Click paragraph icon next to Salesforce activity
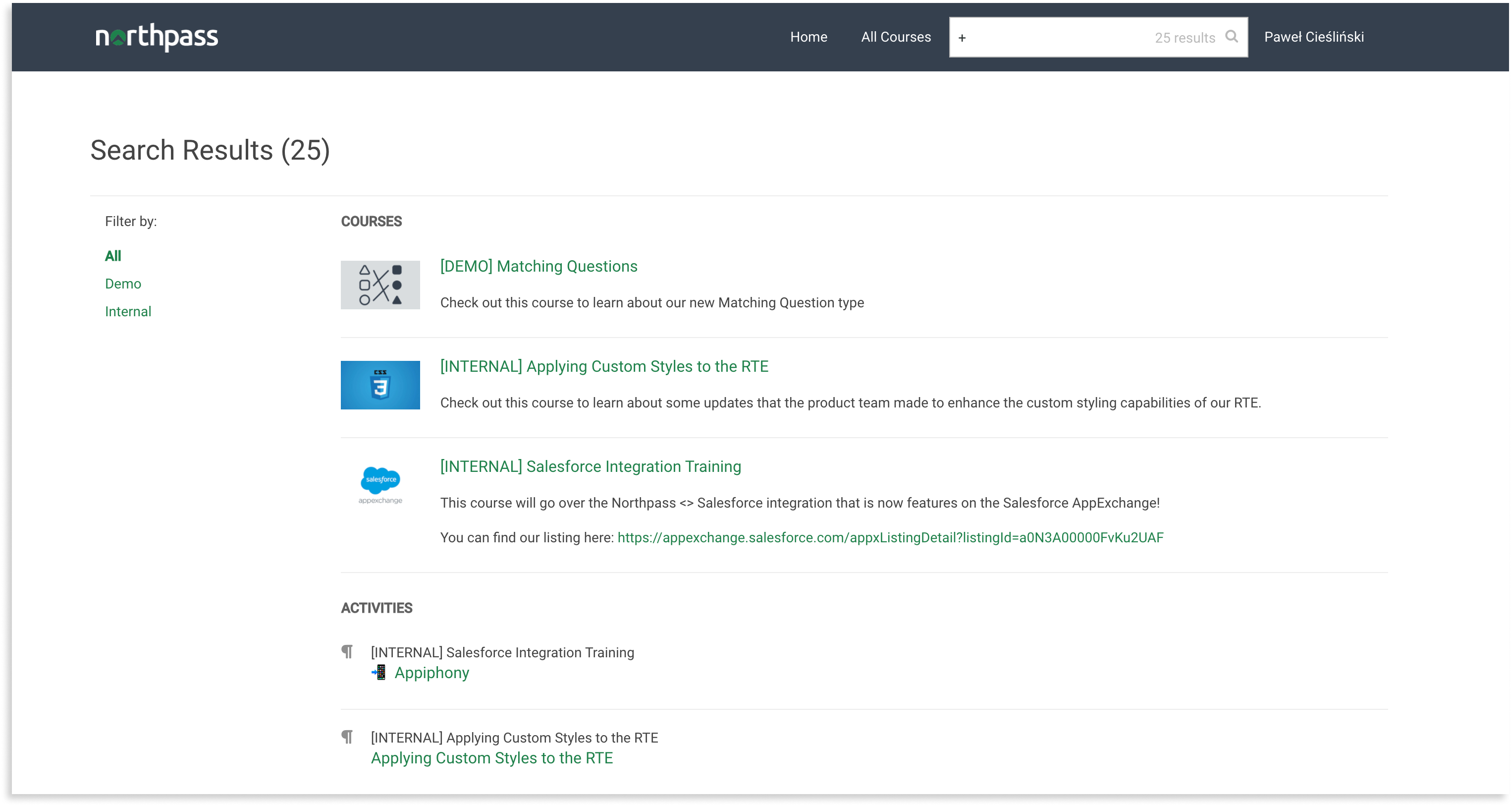 coord(347,651)
